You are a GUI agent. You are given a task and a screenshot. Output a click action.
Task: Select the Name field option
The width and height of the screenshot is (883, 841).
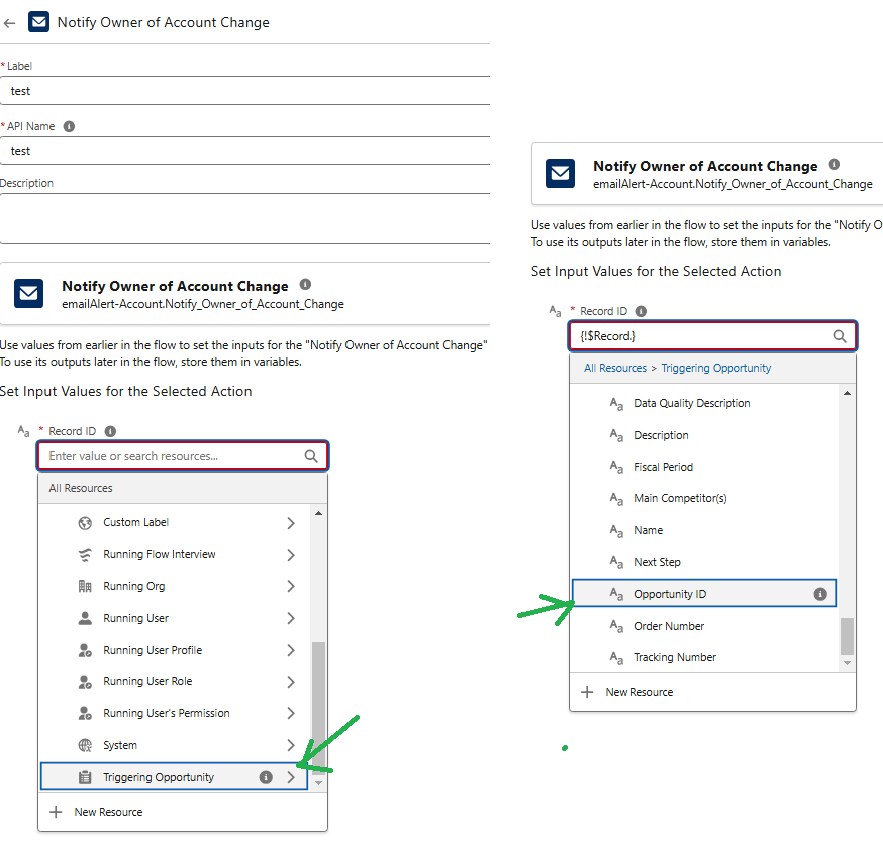pyautogui.click(x=704, y=530)
